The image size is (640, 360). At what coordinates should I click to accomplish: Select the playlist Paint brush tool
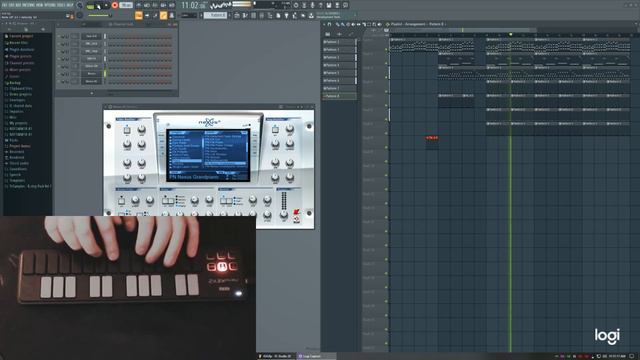(x=342, y=24)
